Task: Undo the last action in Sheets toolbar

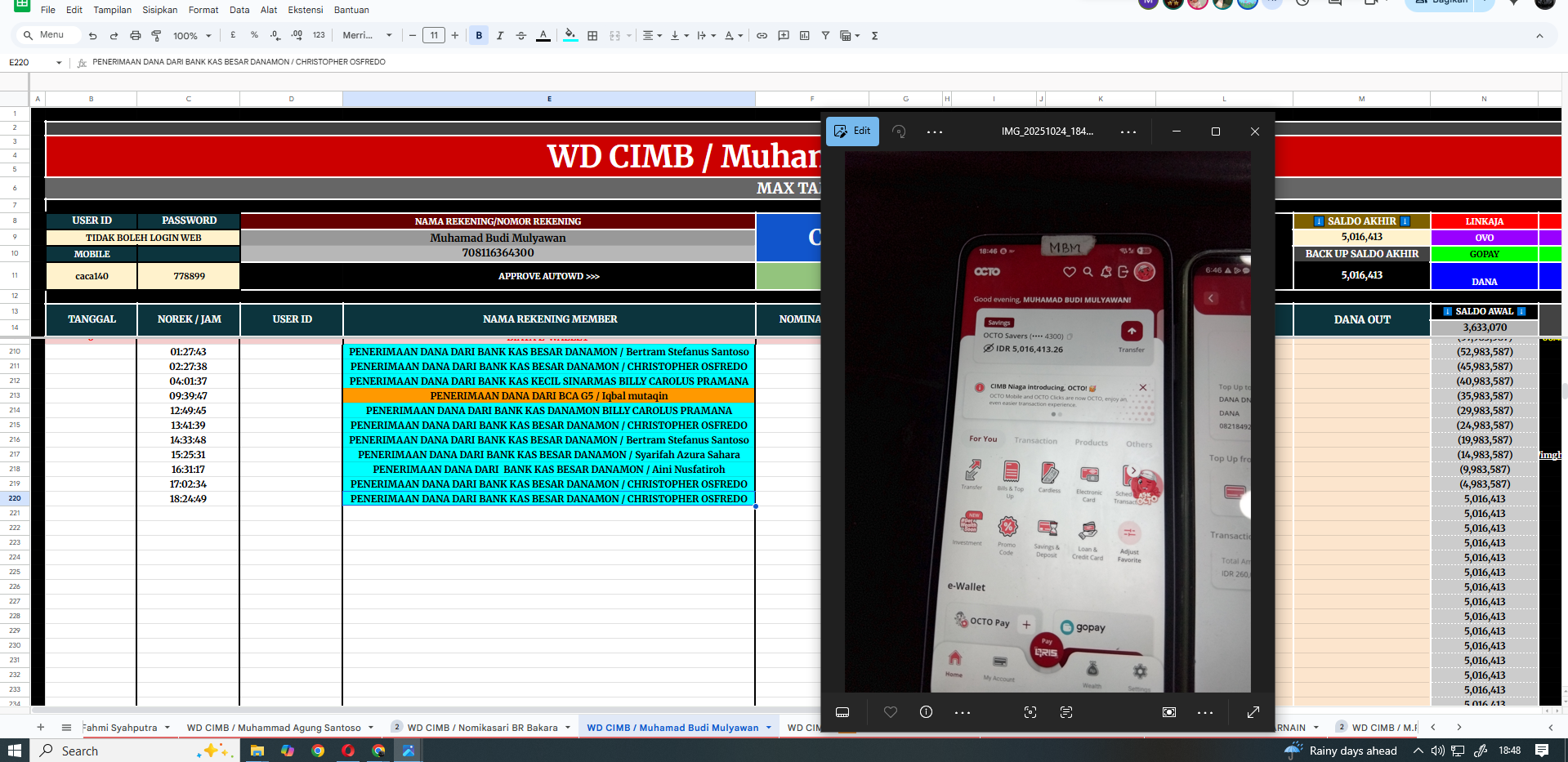Action: tap(92, 36)
